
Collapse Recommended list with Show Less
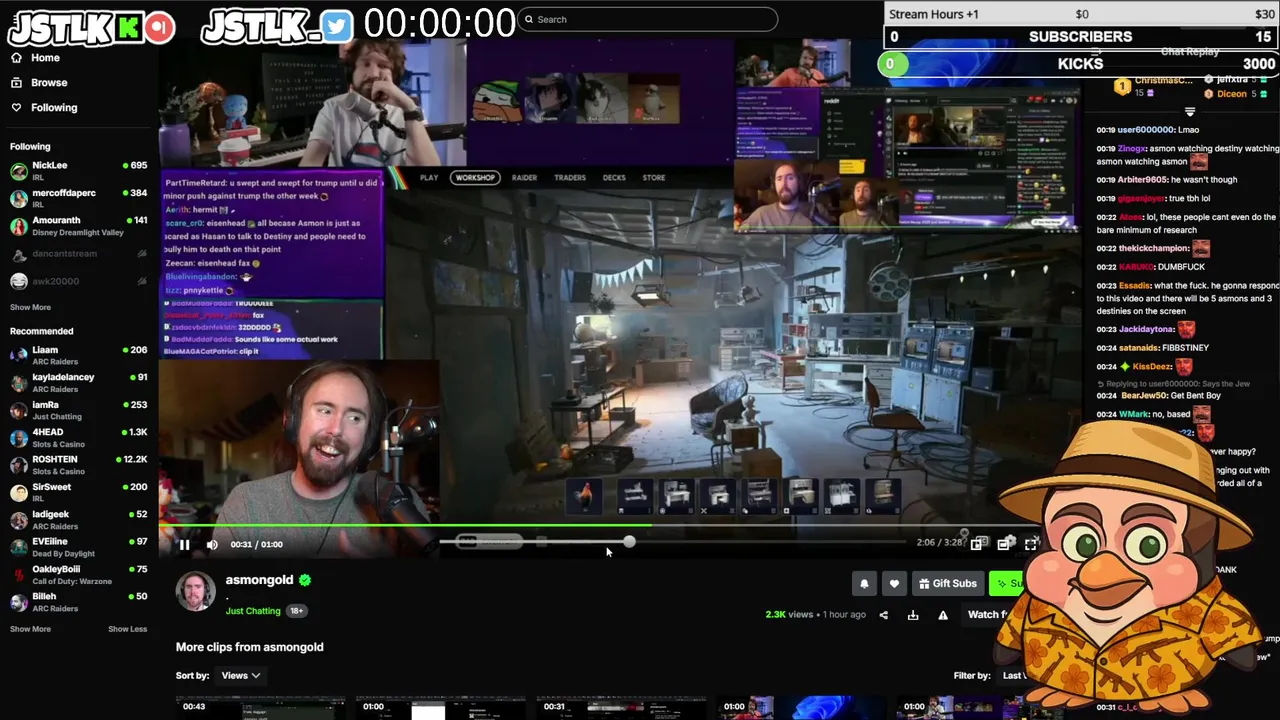pos(127,629)
